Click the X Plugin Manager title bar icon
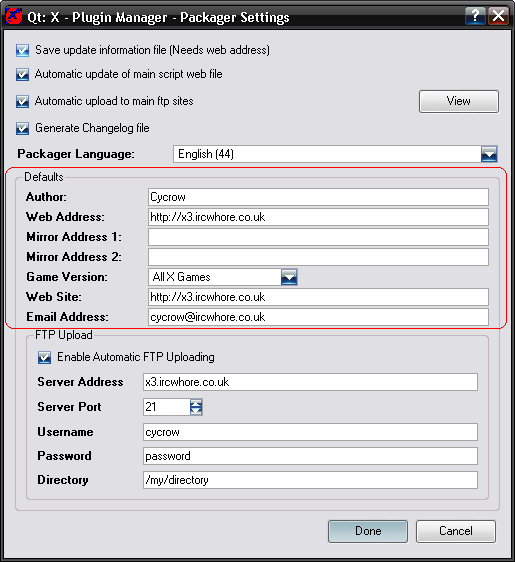The height and width of the screenshot is (562, 515). click(x=14, y=16)
